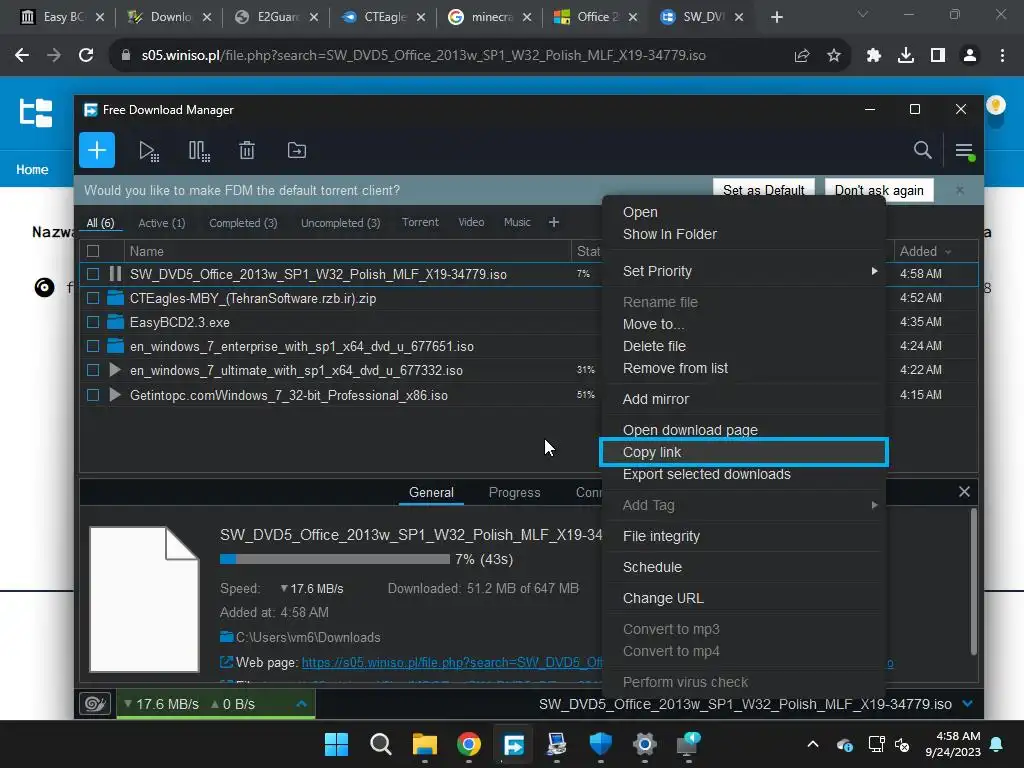Select Change URL menu entry
Viewport: 1024px width, 768px height.
click(662, 598)
